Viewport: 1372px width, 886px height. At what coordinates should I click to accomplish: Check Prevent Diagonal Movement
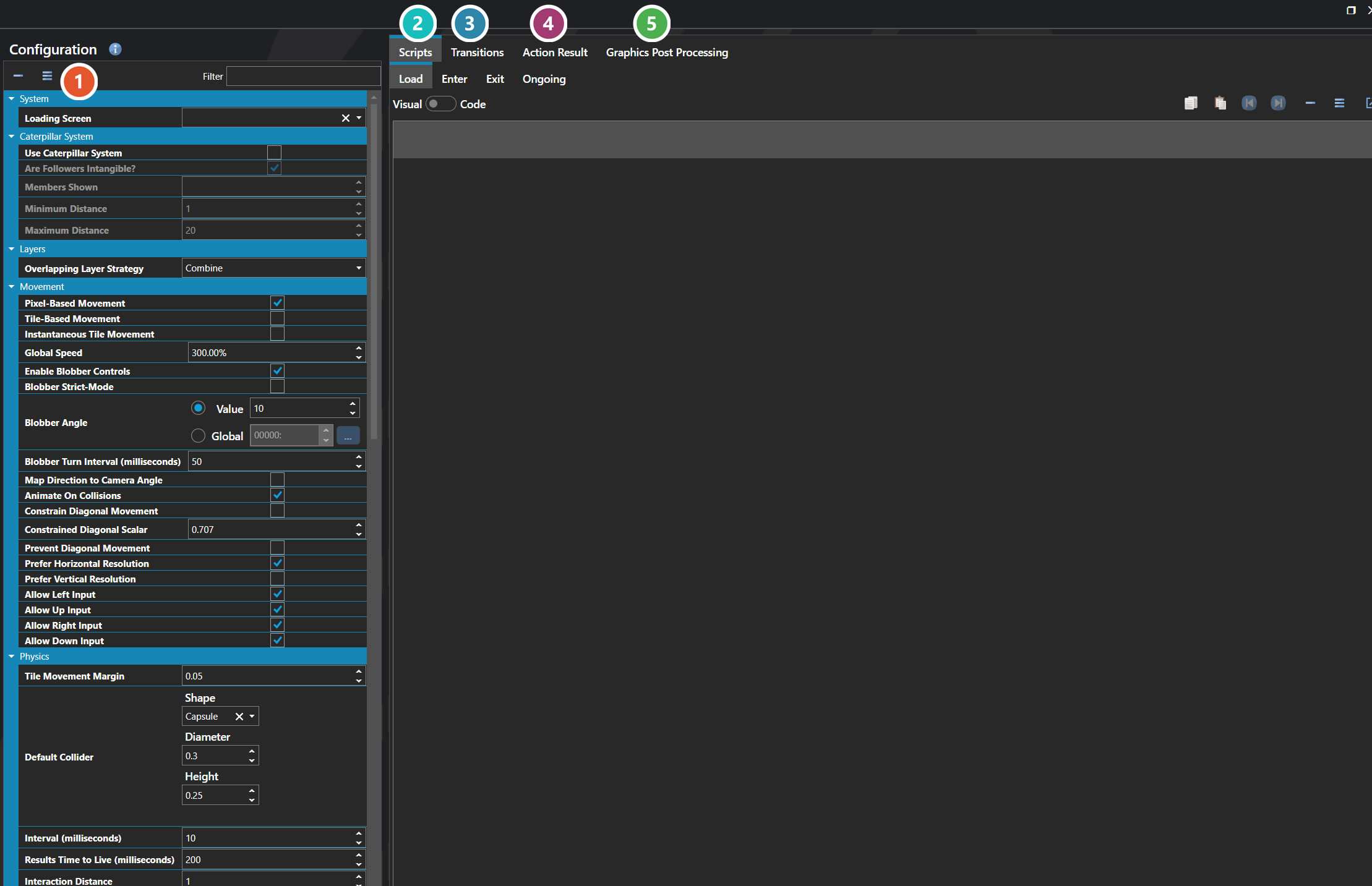point(277,548)
